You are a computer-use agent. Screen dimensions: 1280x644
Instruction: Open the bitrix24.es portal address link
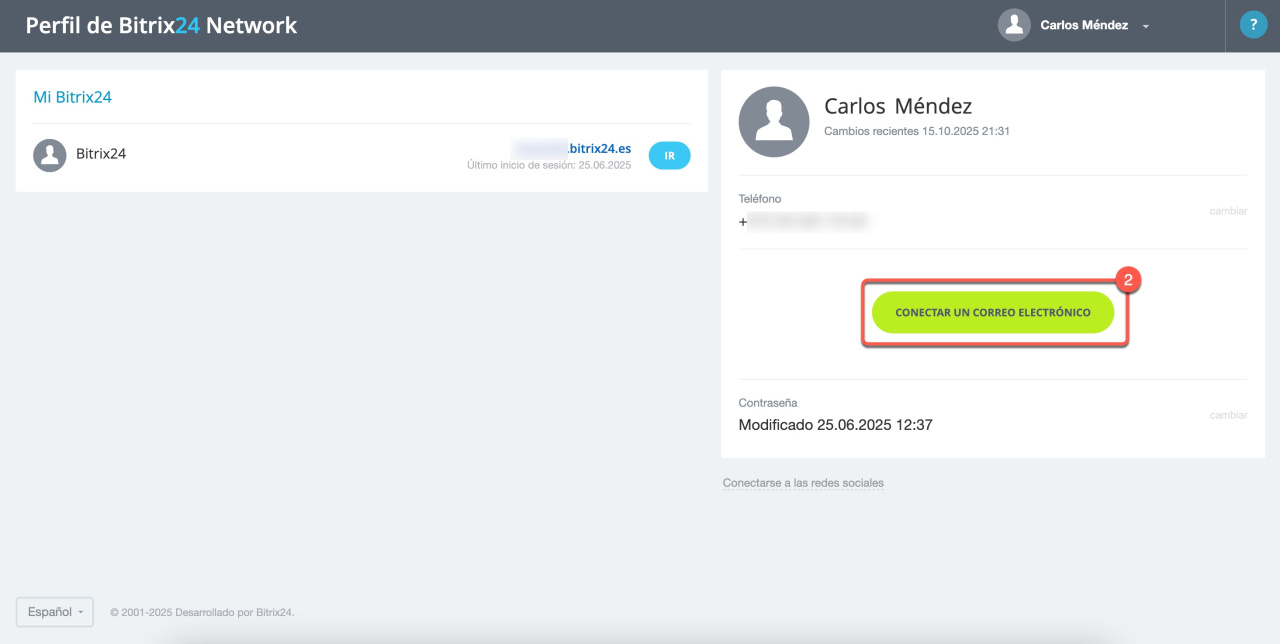572,148
